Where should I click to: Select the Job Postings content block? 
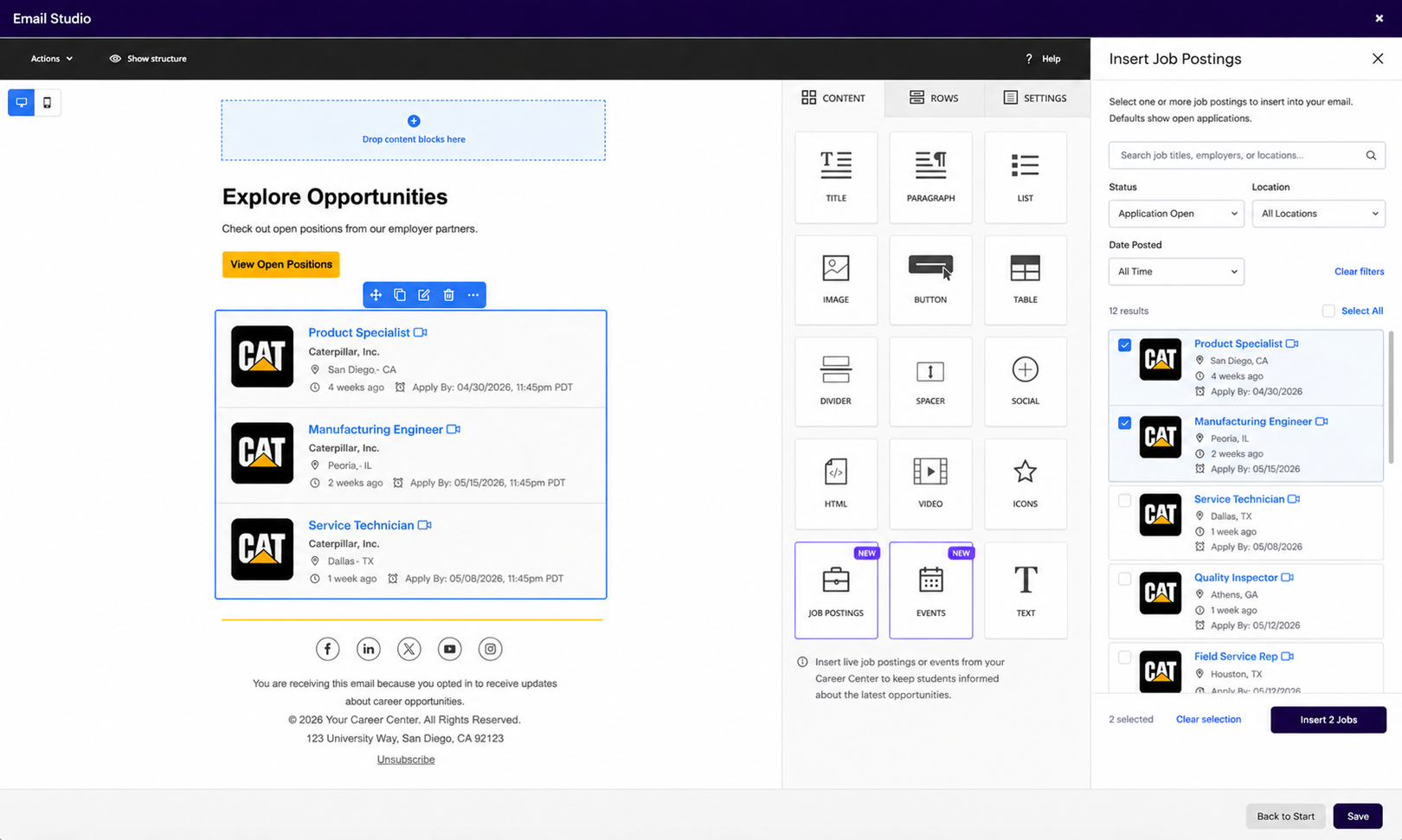point(836,590)
